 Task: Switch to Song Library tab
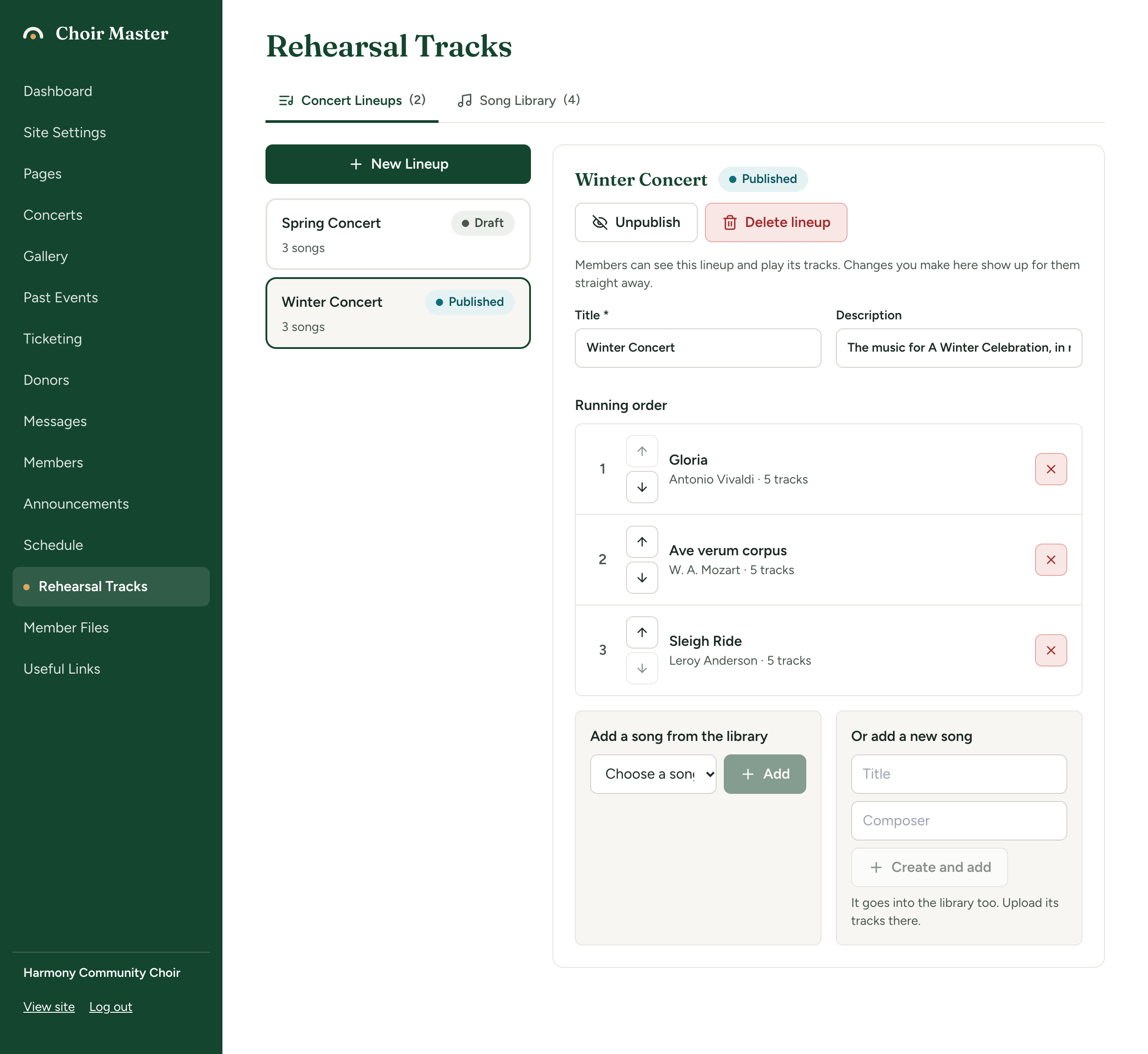518,100
